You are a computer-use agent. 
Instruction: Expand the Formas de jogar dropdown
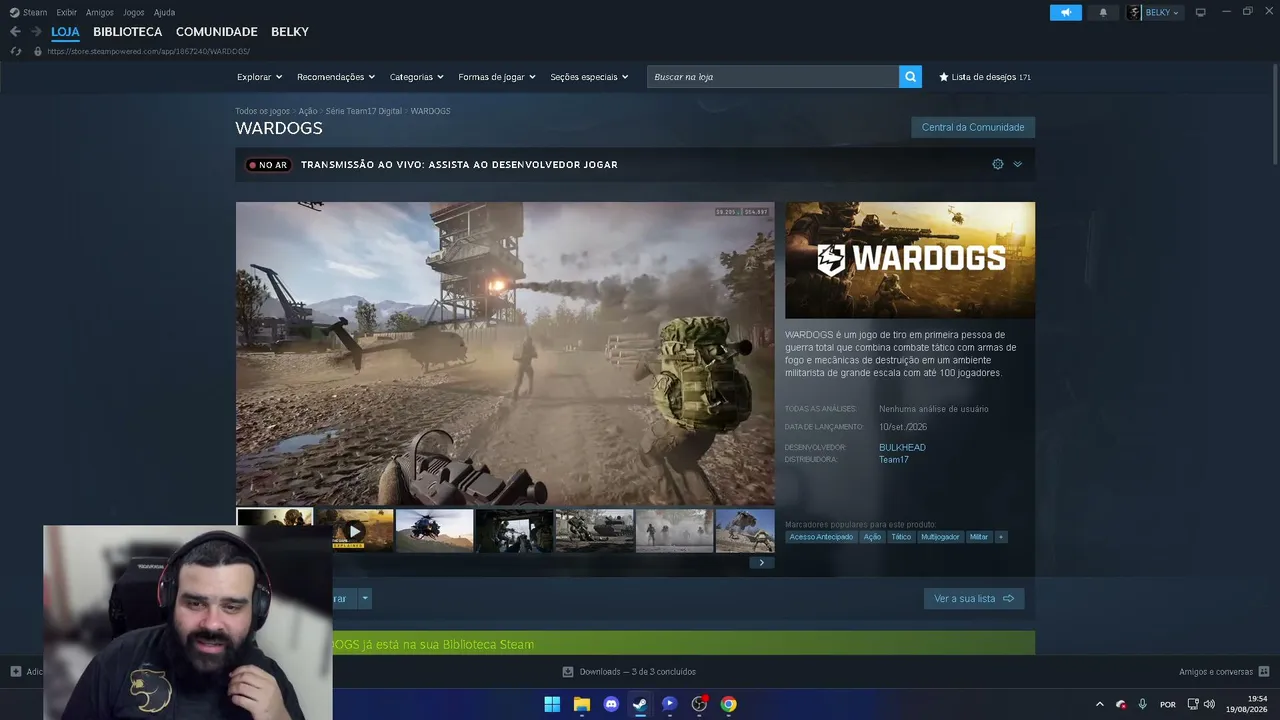tap(496, 77)
